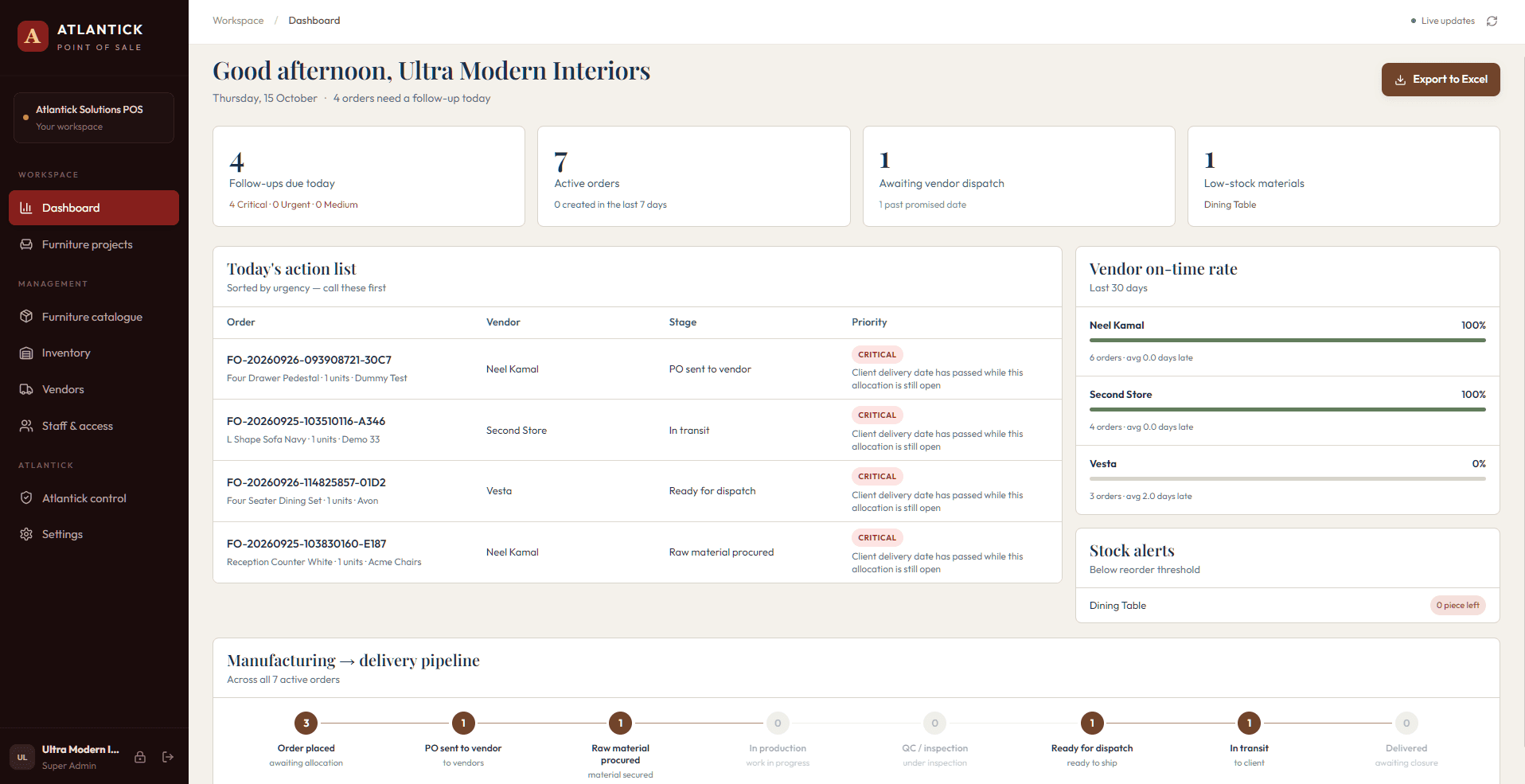
Task: Click Second Store in the action list
Action: tap(517, 431)
